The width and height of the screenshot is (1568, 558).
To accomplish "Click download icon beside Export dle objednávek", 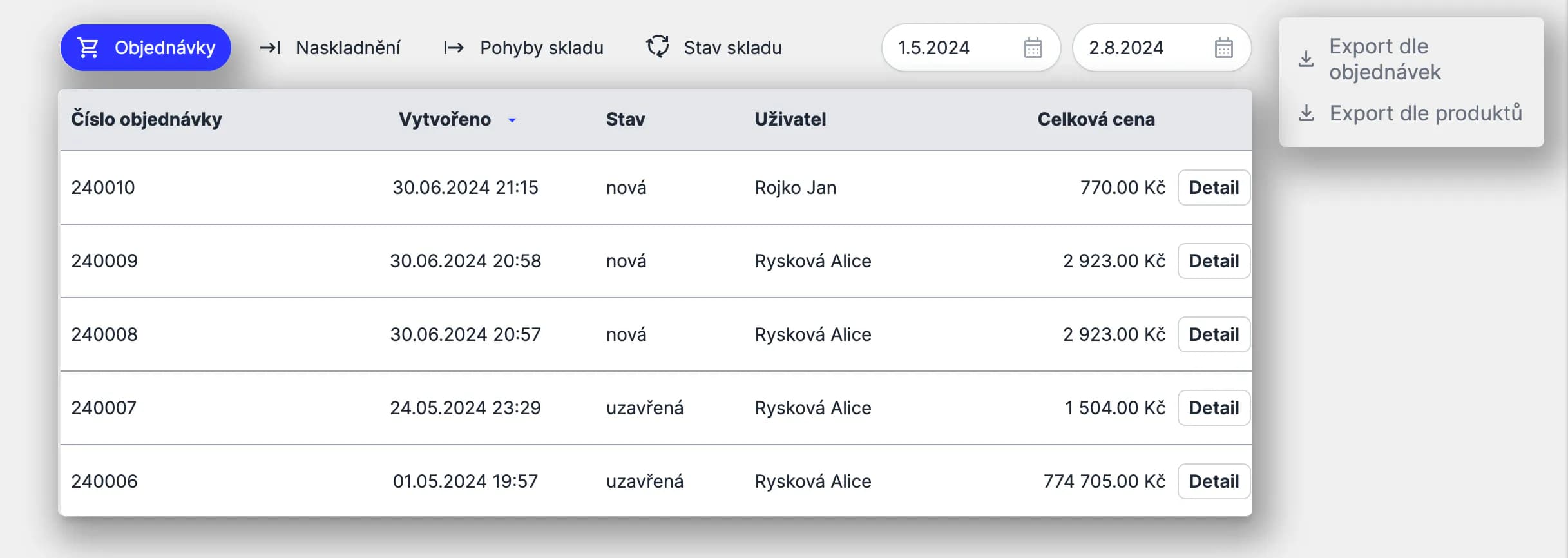I will 1306,59.
